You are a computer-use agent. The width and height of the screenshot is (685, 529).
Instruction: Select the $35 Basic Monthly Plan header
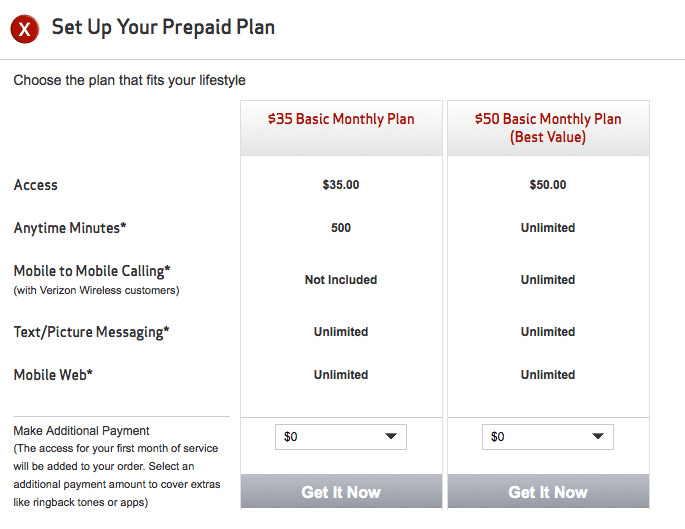pyautogui.click(x=341, y=119)
